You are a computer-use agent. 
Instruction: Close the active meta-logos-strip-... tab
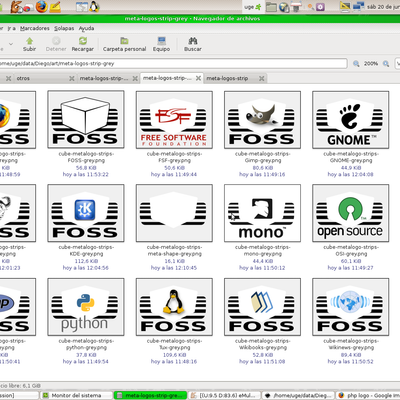[198, 78]
